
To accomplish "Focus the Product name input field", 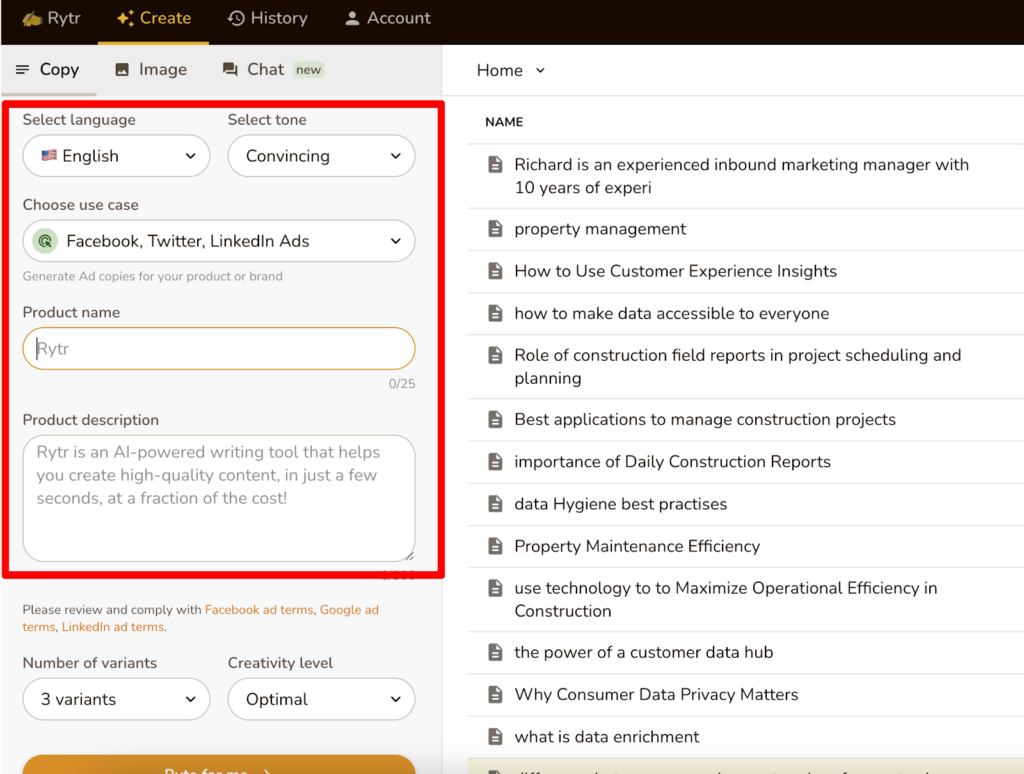I will 218,349.
